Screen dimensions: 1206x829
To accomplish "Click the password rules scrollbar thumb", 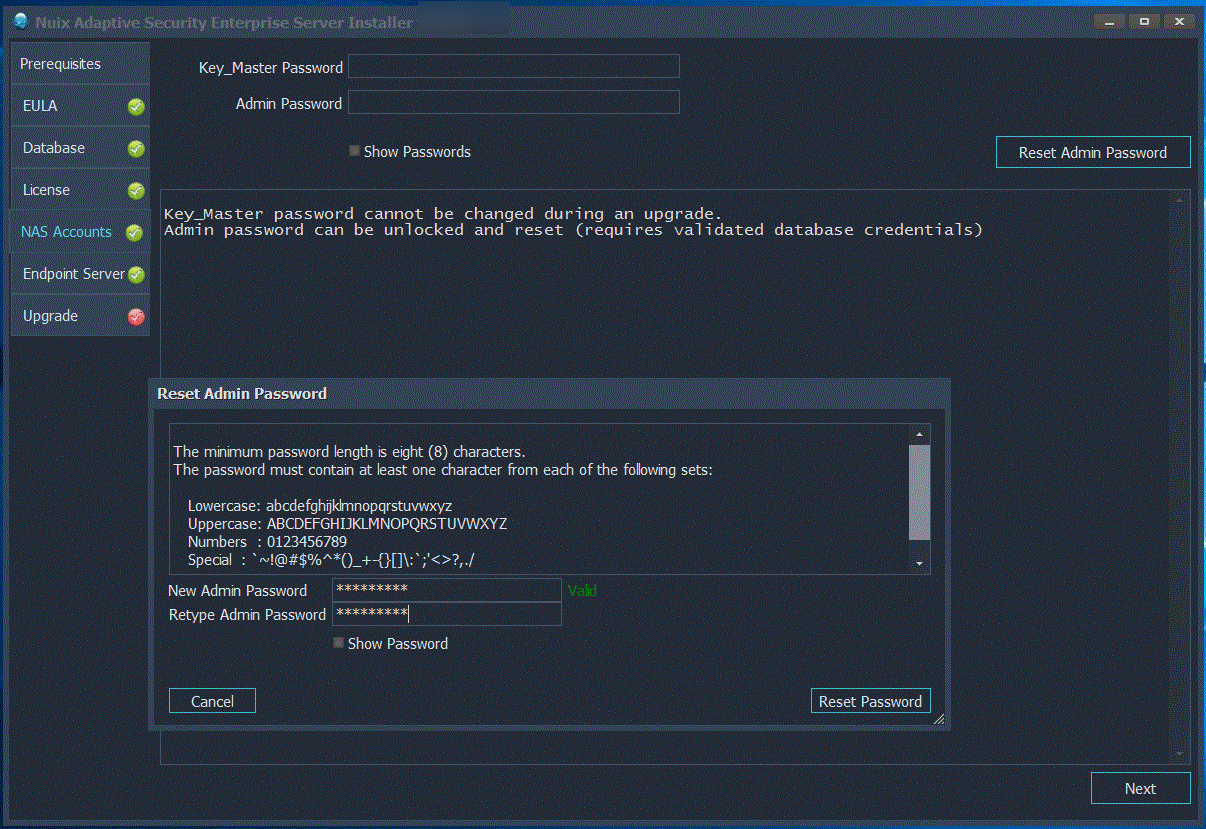I will (919, 492).
